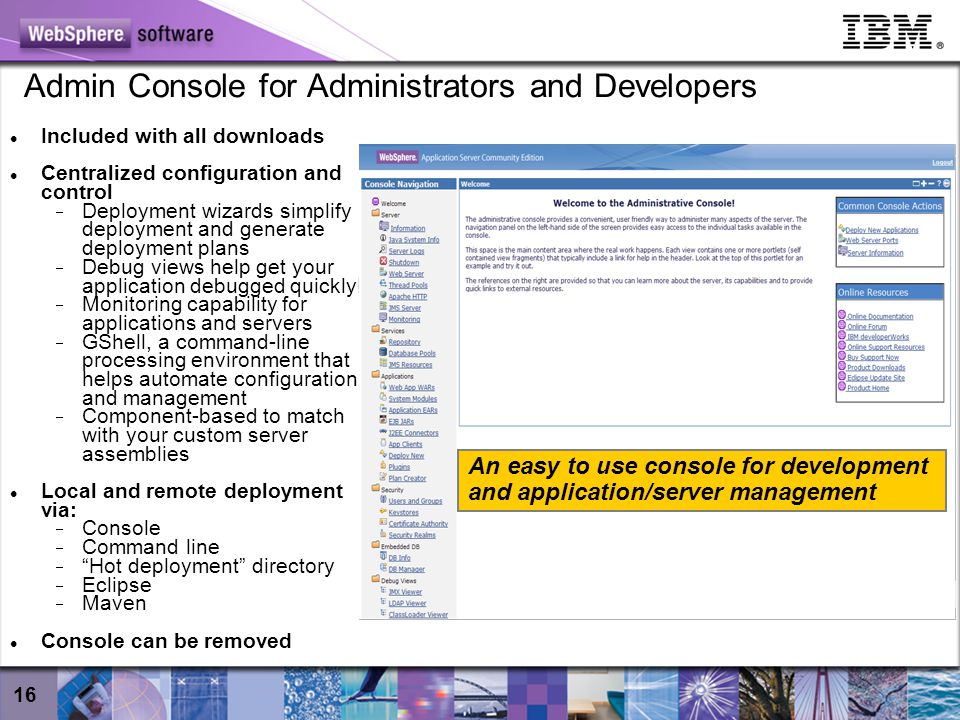Click the Database Pools cylinder icon
The height and width of the screenshot is (720, 960).
383,352
